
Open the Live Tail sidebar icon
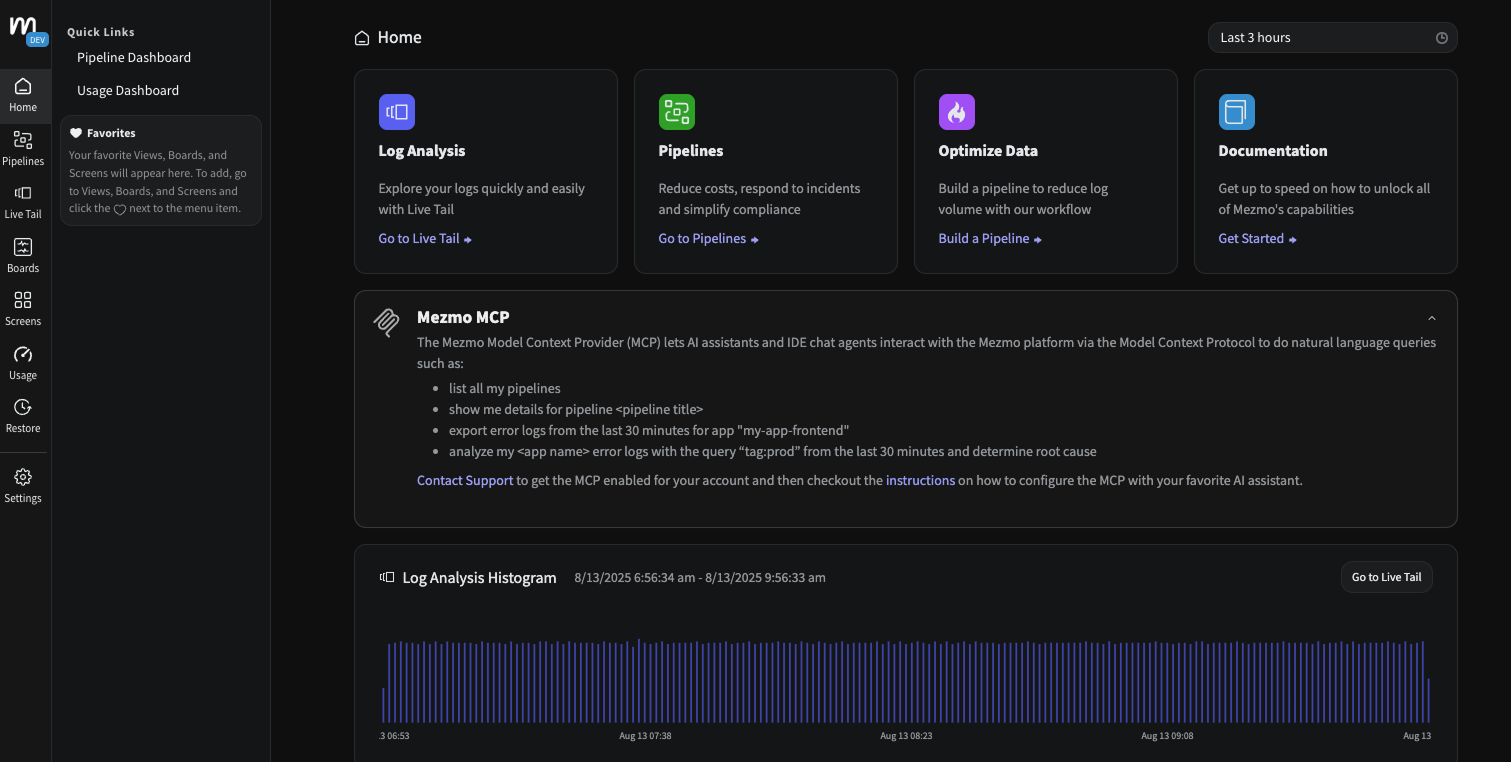23,193
